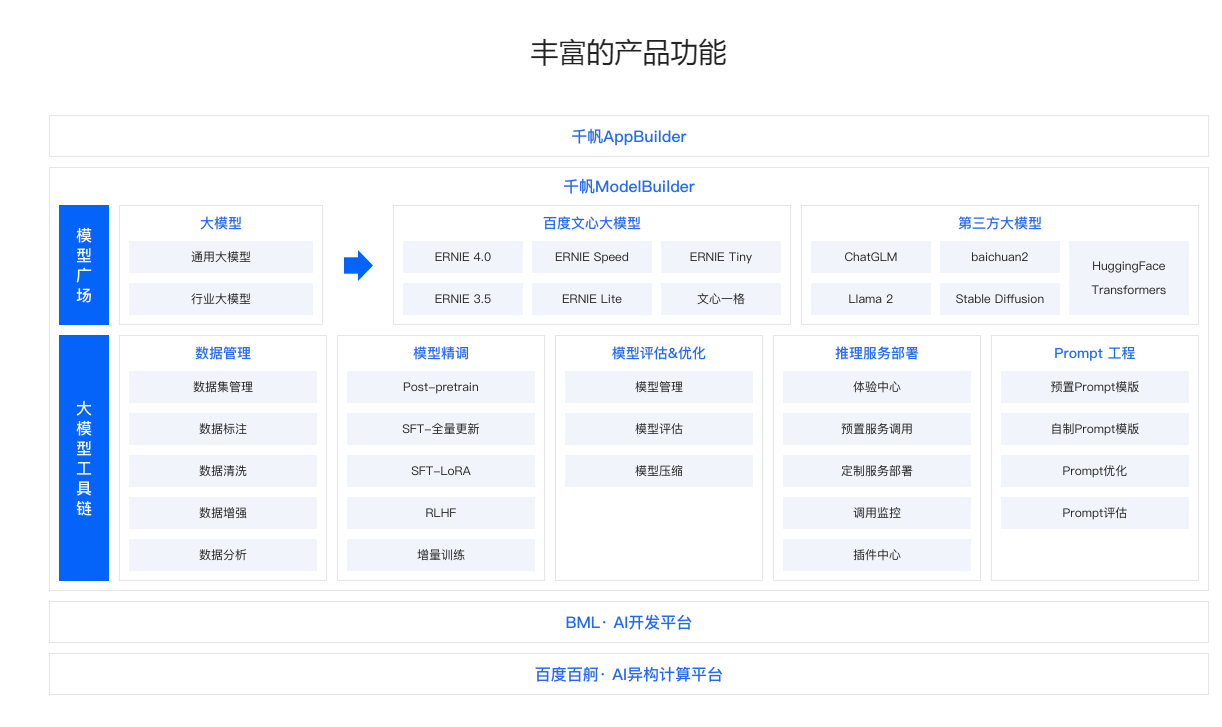Image resolution: width=1222 pixels, height=727 pixels.
Task: Open Post-pretrain item
Action: 441,387
